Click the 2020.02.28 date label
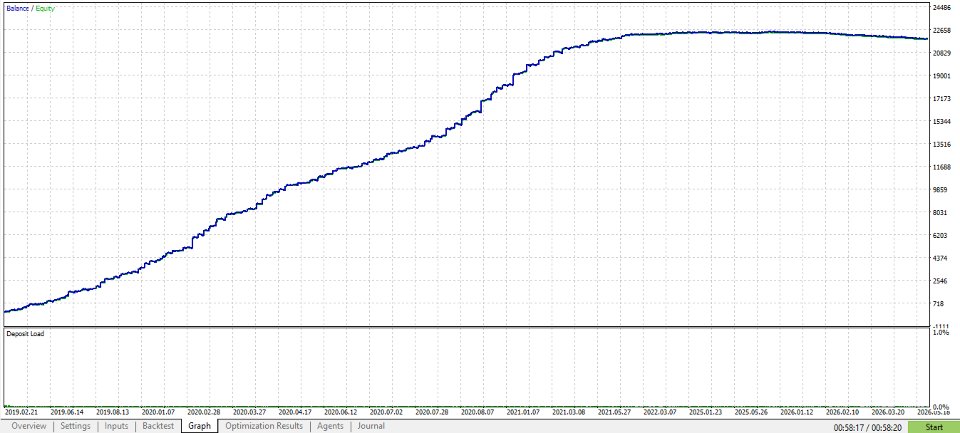Viewport: 960px width, 433px height. tap(204, 413)
